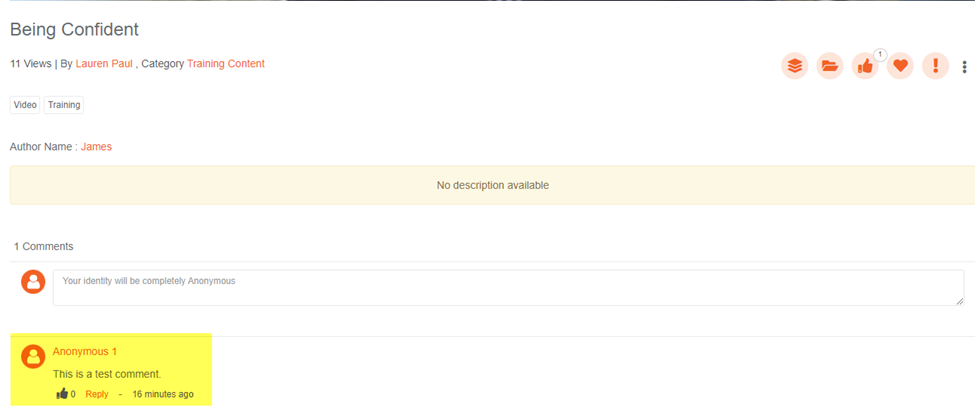Open the three-dot more options menu
The height and width of the screenshot is (420, 975).
coord(964,67)
